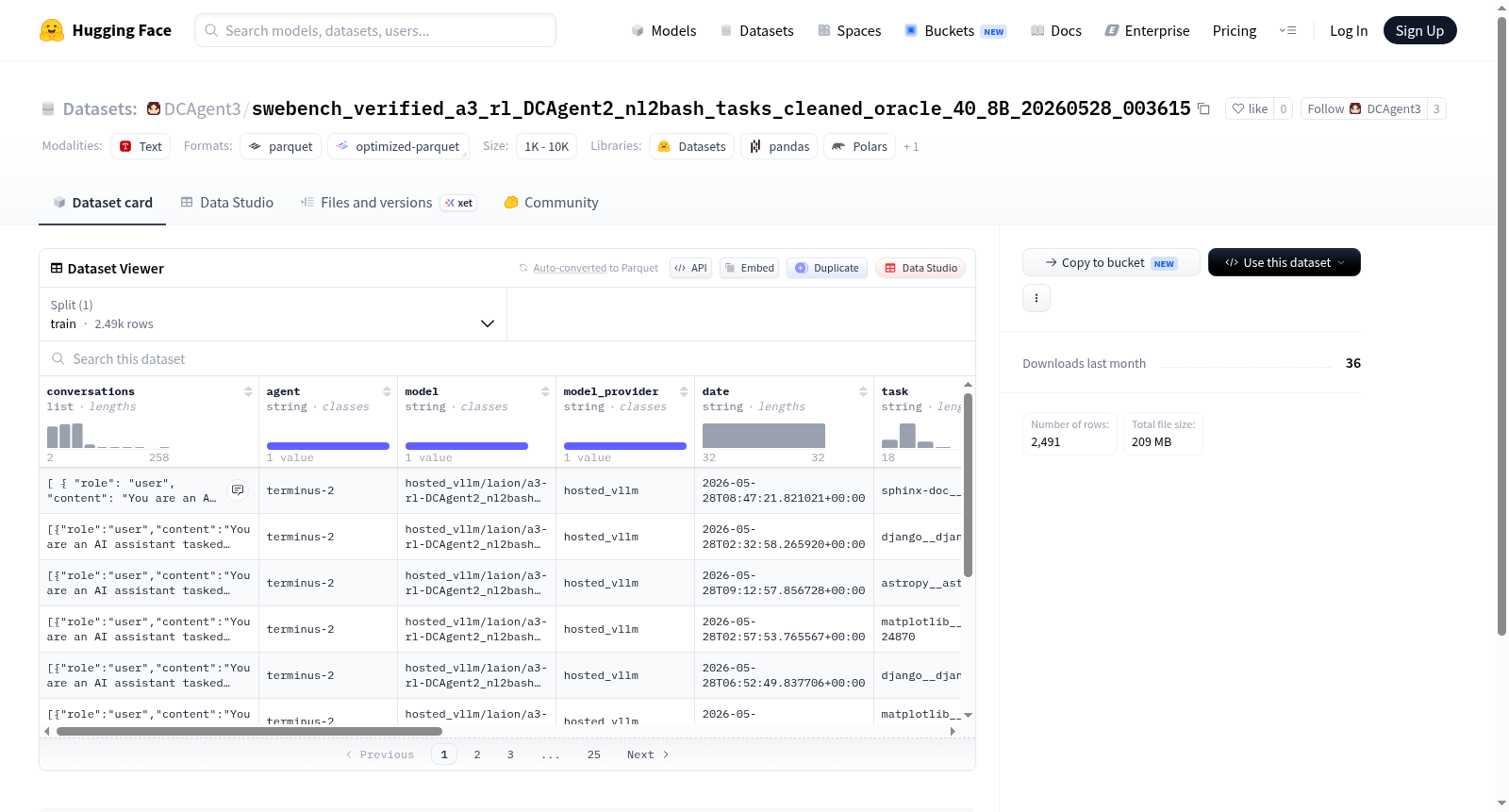Screen dimensions: 1509x812
Task: Follow DCAgent3 button
Action: (1364, 108)
